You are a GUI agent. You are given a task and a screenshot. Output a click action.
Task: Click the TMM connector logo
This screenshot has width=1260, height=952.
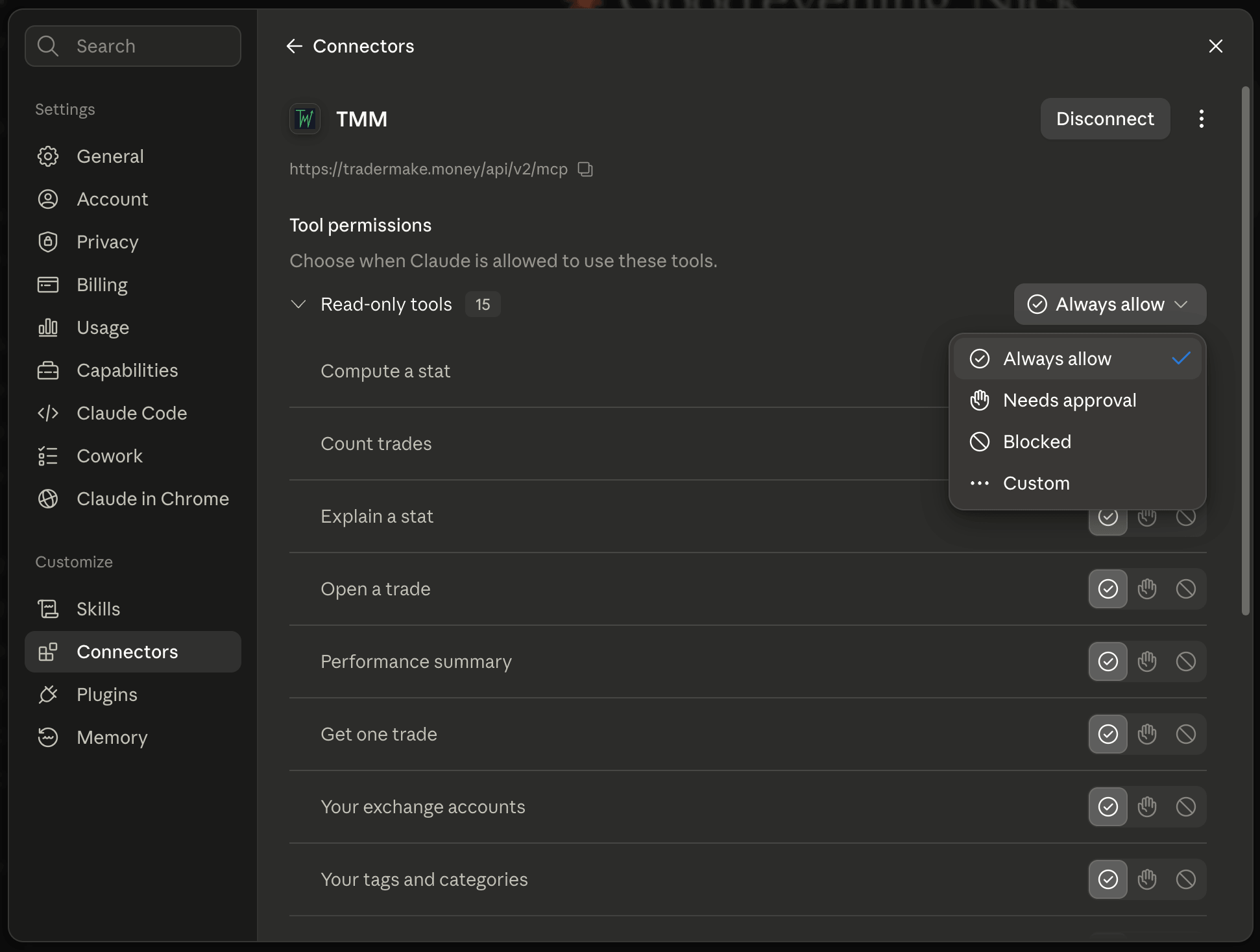pyautogui.click(x=305, y=119)
